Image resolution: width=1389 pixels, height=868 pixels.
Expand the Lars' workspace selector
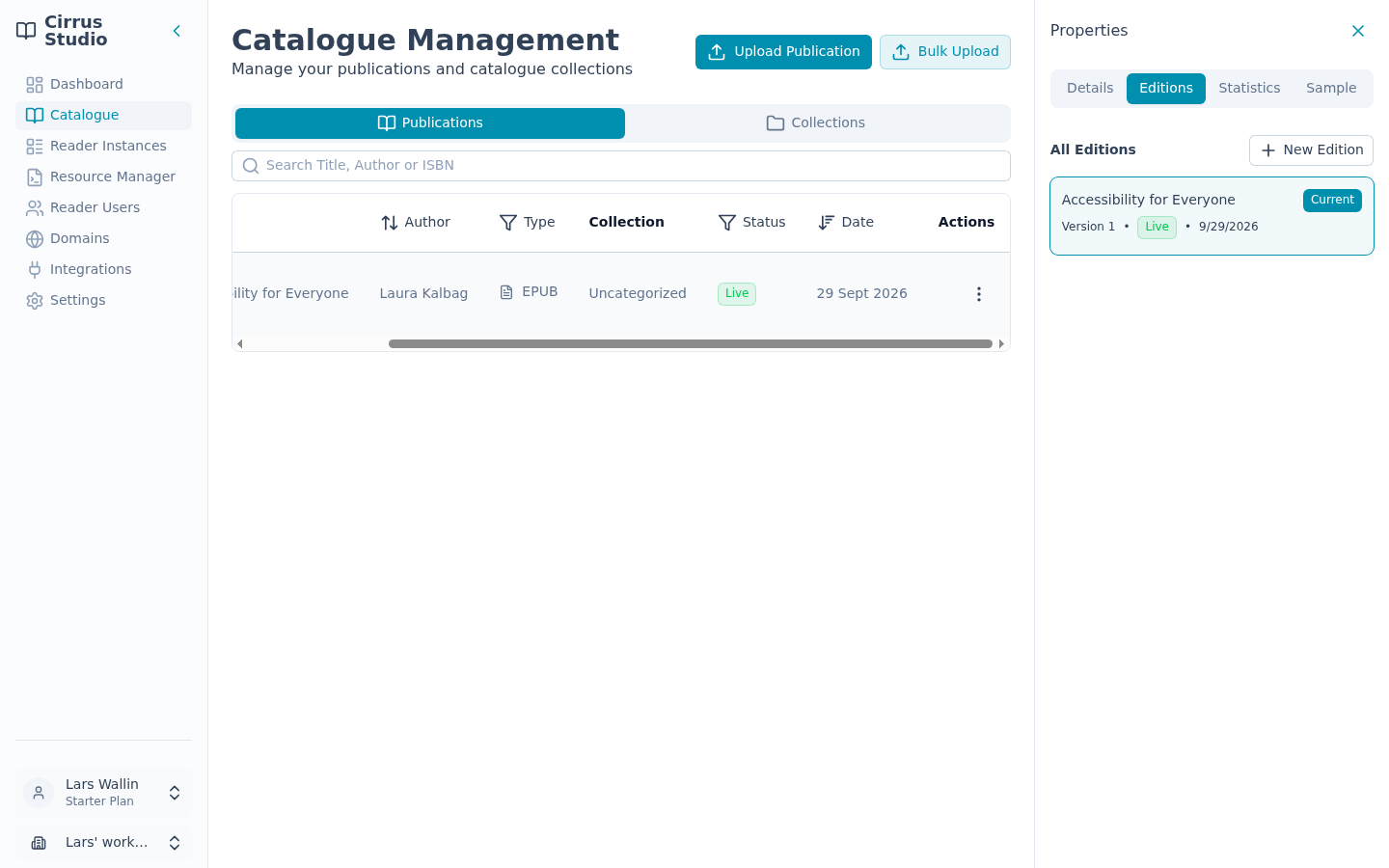(x=103, y=843)
